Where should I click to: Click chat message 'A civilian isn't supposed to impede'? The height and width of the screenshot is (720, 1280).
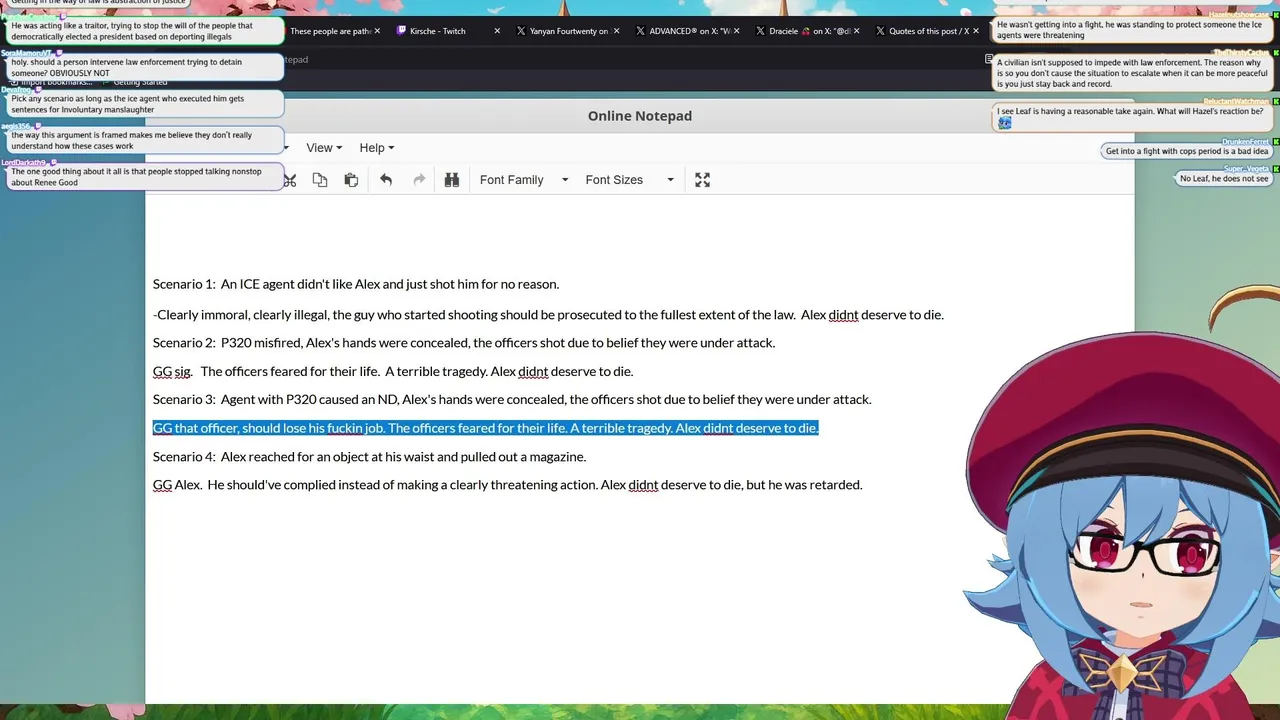1133,74
